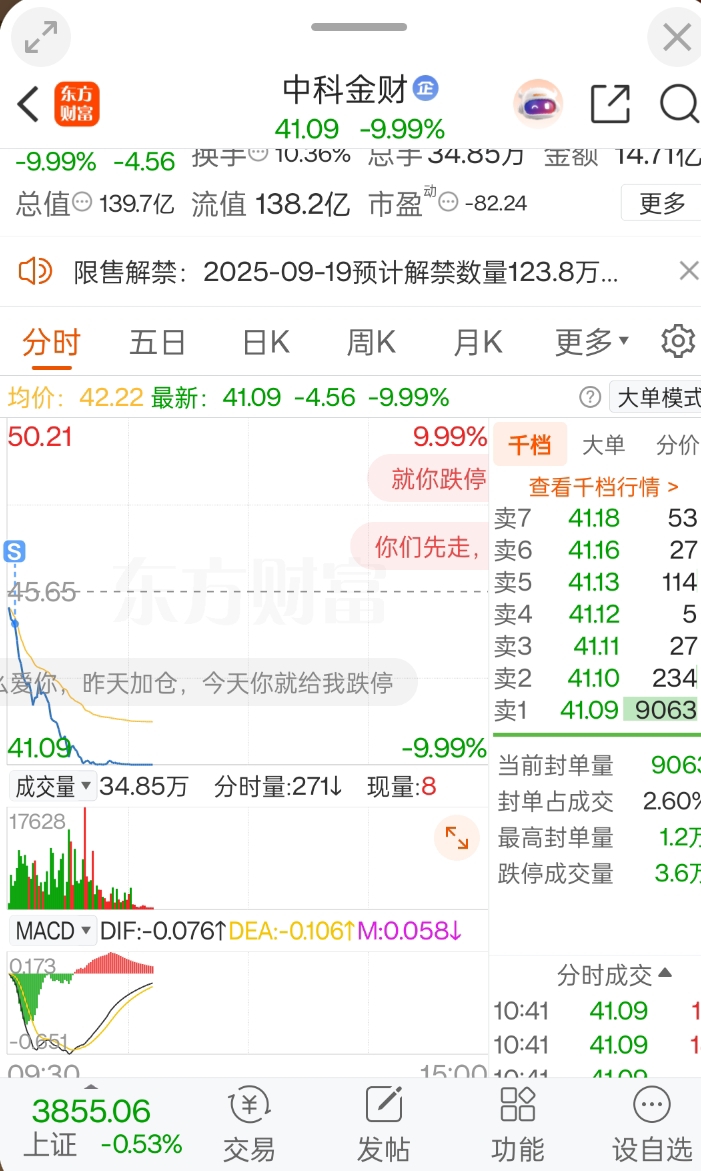
Task: Tap the 上证 3855.06 index bar
Action: [102, 1125]
